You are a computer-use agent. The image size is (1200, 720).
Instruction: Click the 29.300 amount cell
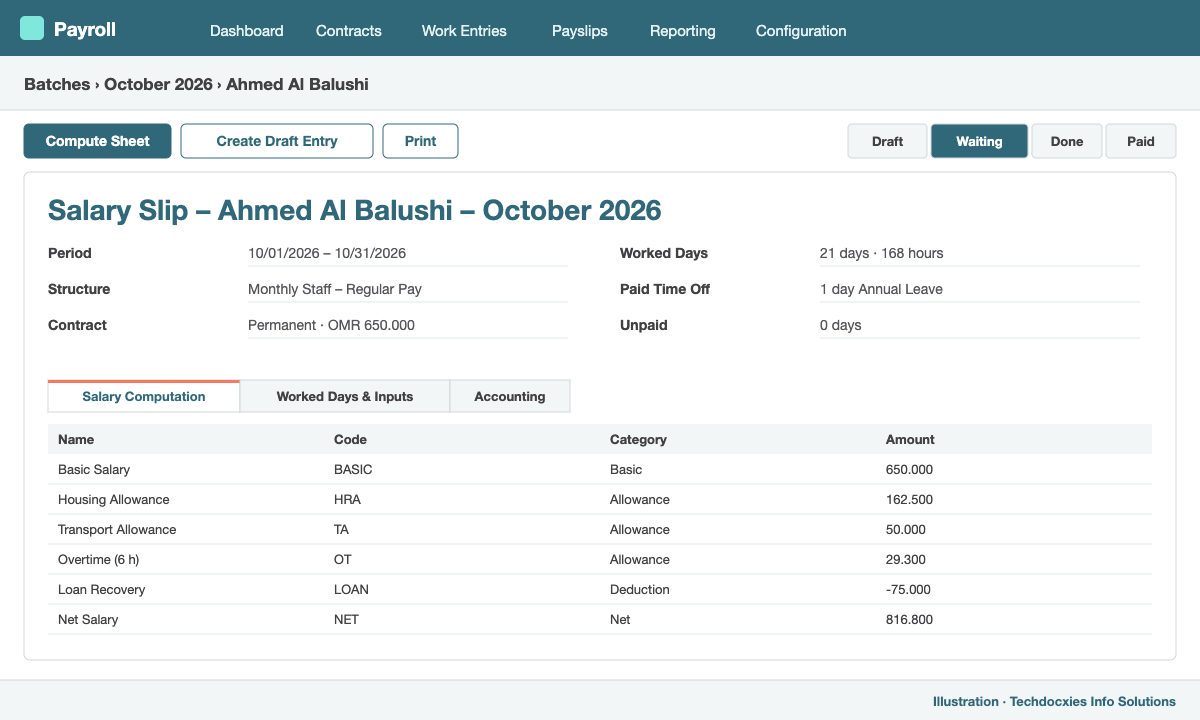[x=906, y=559]
